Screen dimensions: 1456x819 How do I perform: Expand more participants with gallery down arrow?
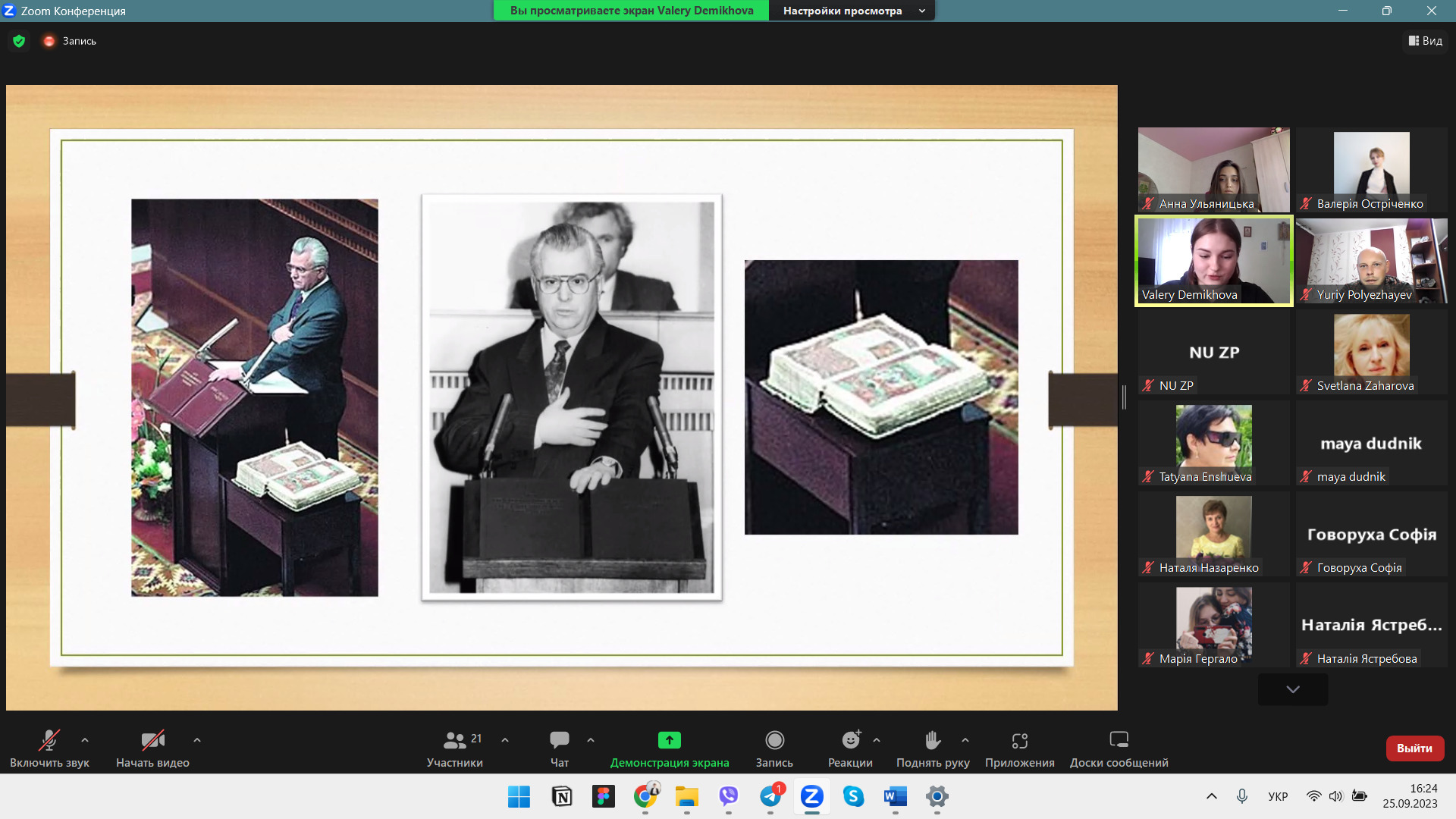[x=1293, y=689]
